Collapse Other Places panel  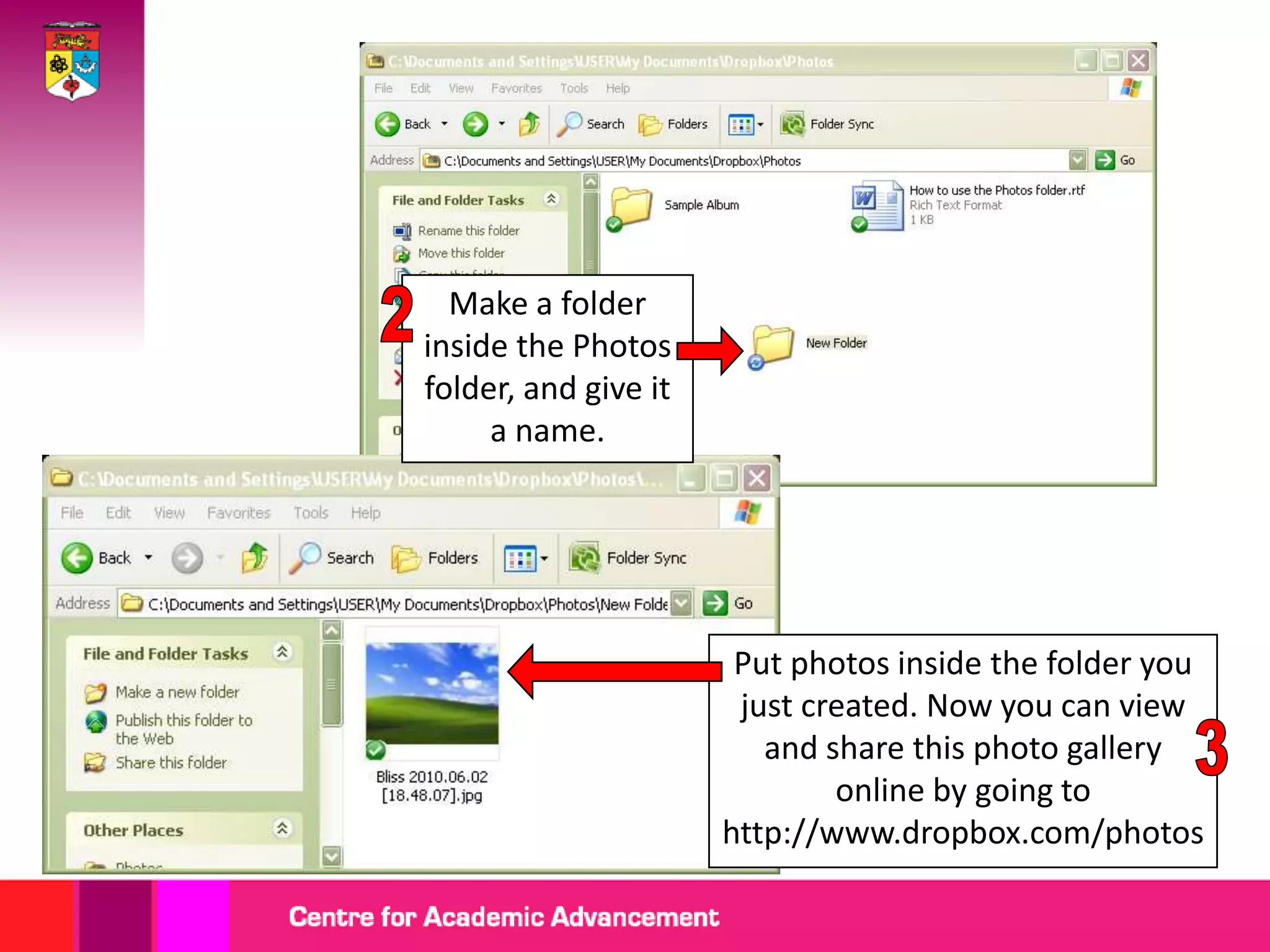282,829
